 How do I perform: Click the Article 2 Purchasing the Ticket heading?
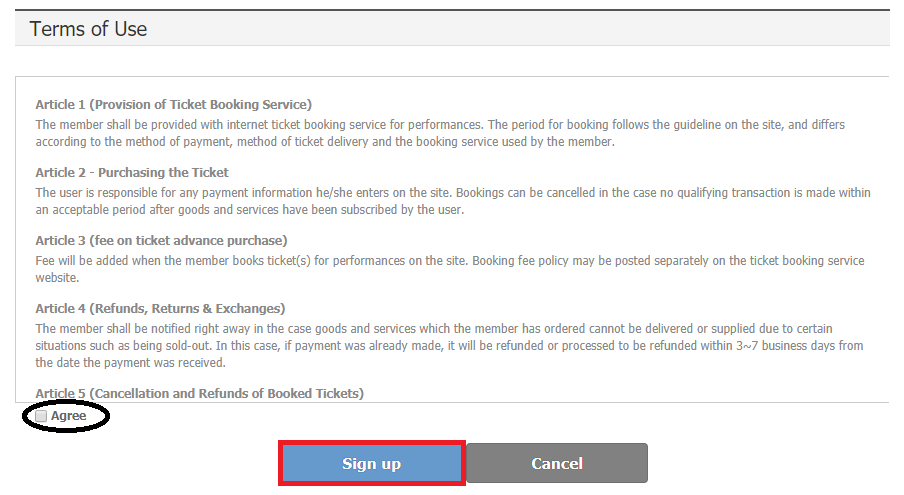coord(132,172)
